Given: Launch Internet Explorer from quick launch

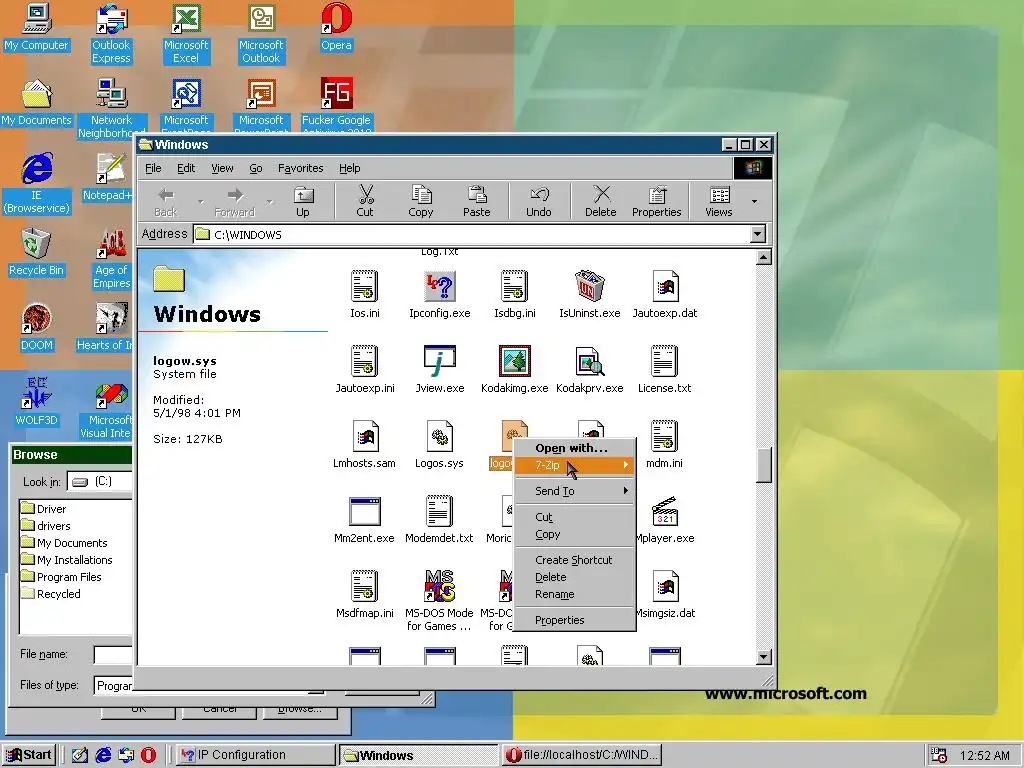Looking at the screenshot, I should coord(103,755).
